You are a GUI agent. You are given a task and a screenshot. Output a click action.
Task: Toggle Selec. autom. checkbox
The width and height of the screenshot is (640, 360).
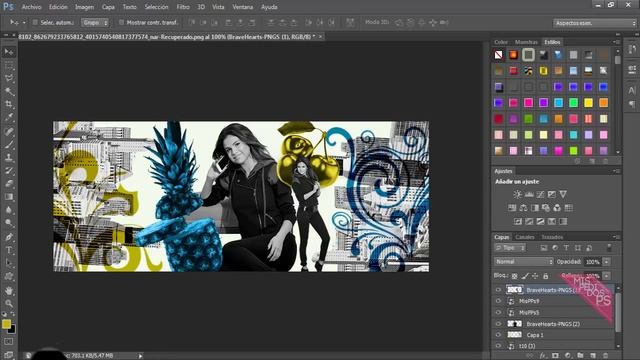pos(35,22)
